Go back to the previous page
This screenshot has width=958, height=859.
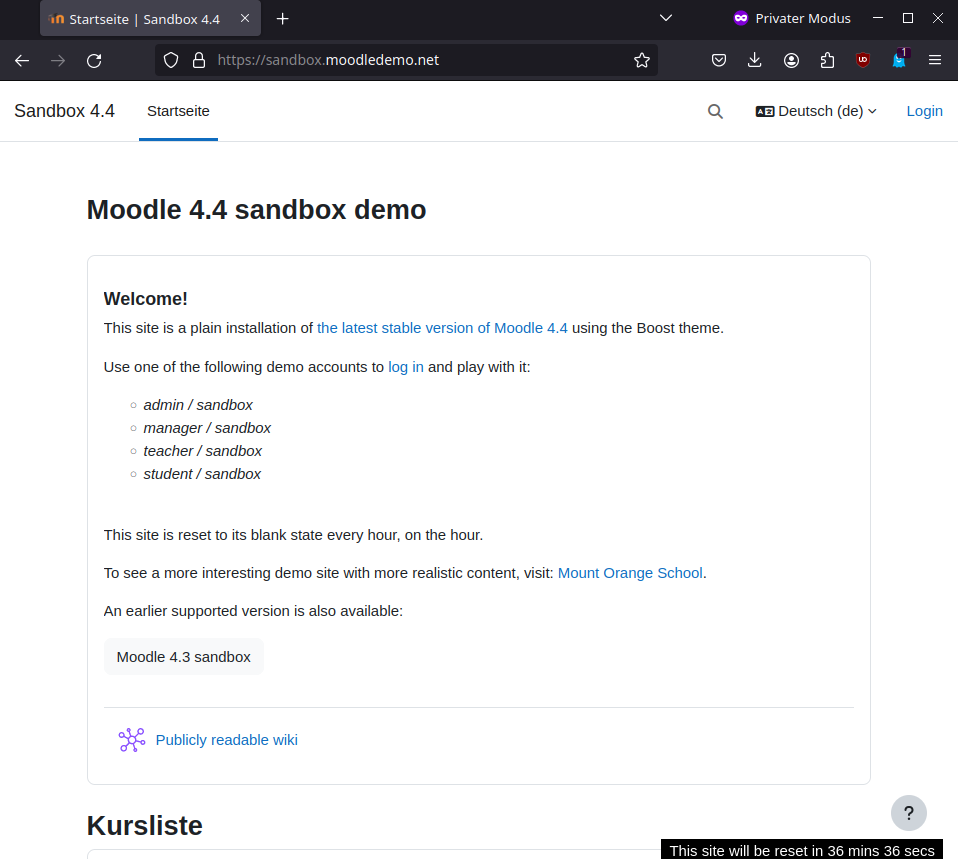(x=22, y=60)
